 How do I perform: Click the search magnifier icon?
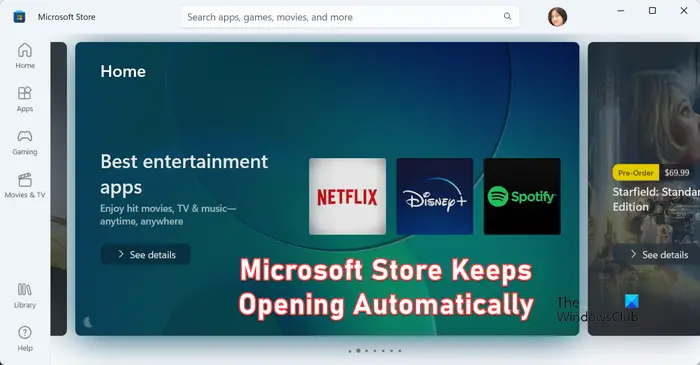pyautogui.click(x=508, y=17)
